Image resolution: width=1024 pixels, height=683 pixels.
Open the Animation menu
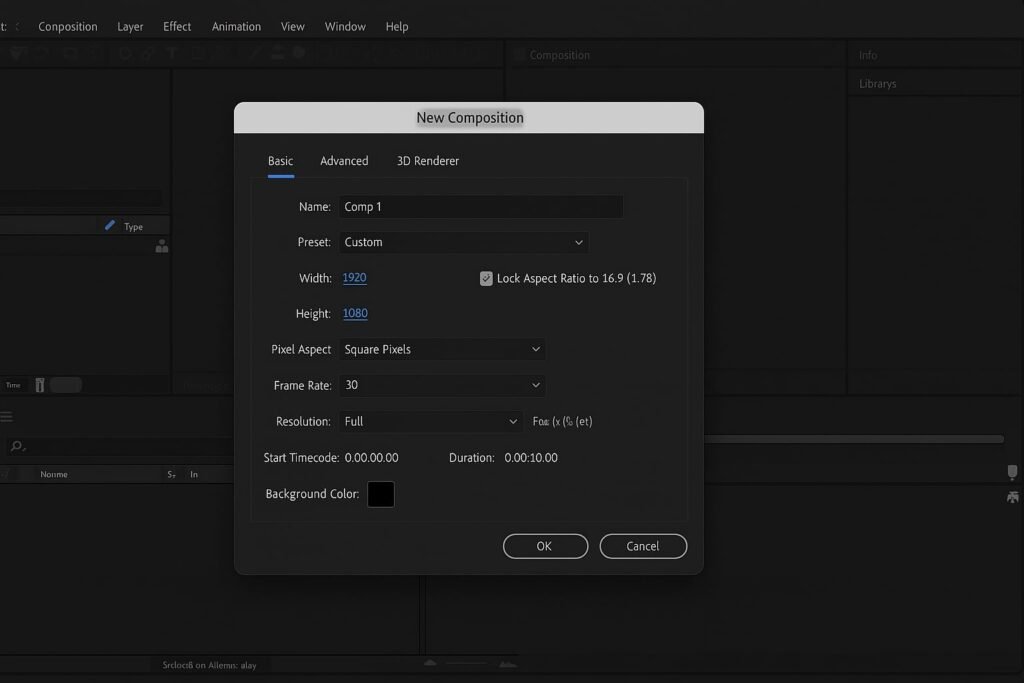(236, 27)
